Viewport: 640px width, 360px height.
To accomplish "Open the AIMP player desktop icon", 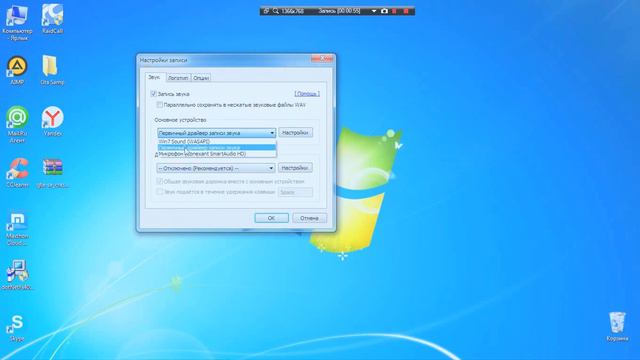I will [17, 70].
